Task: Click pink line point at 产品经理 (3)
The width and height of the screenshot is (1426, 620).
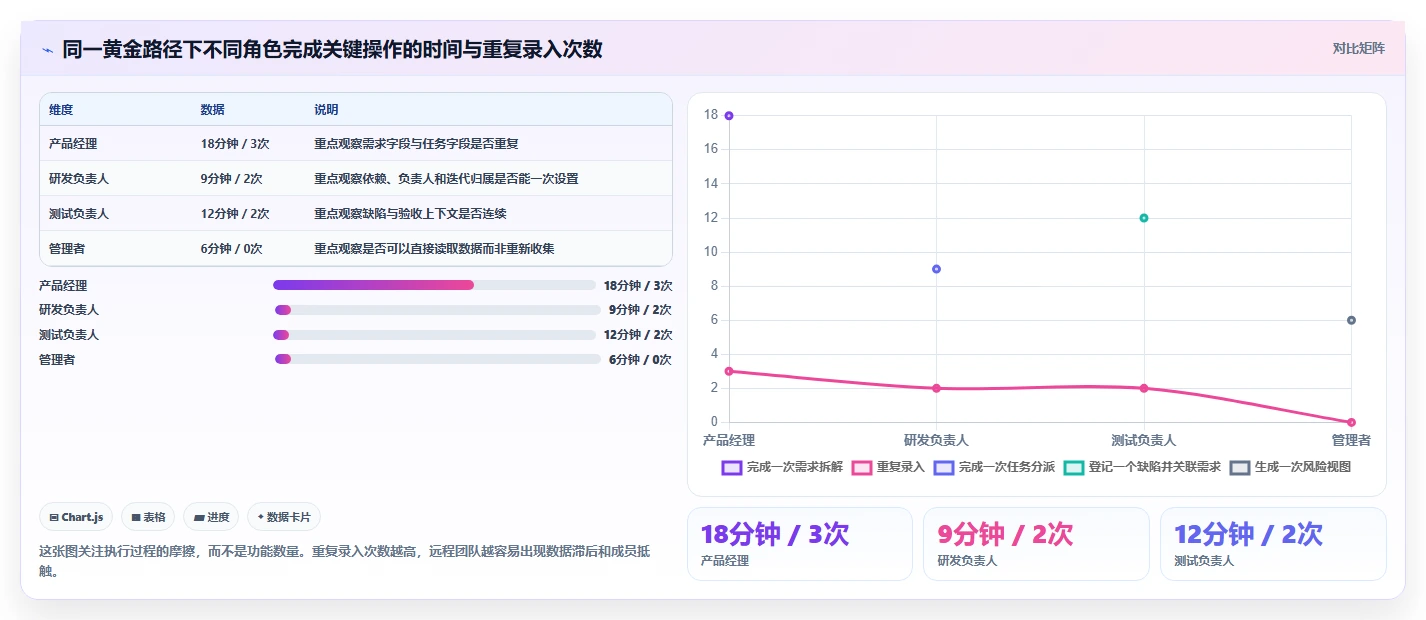Action: [x=729, y=371]
